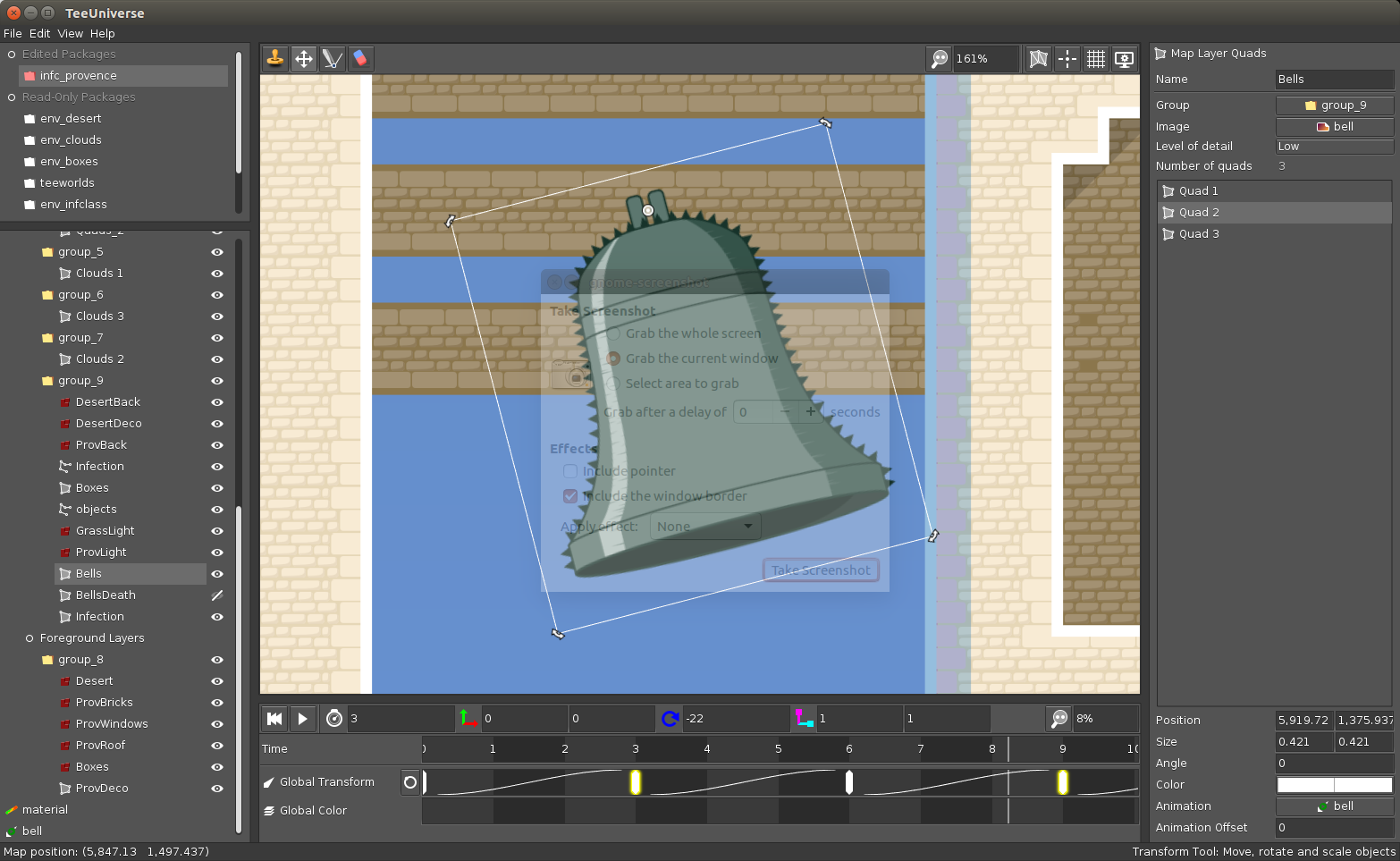Open the Group selector showing group_9
Screen dimensions: 1400x861
tap(1334, 106)
